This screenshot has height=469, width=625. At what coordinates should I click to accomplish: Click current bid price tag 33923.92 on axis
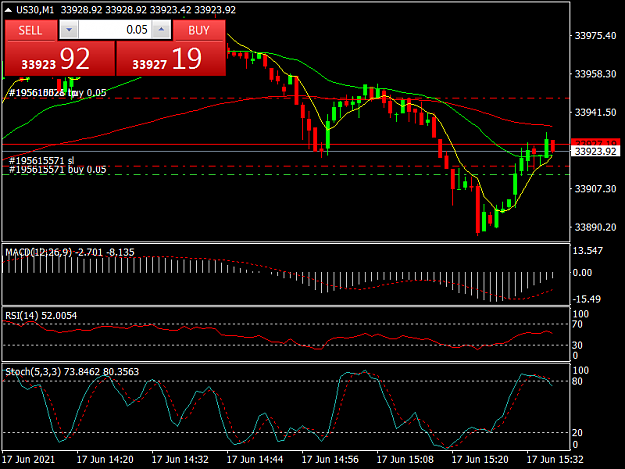(x=596, y=151)
